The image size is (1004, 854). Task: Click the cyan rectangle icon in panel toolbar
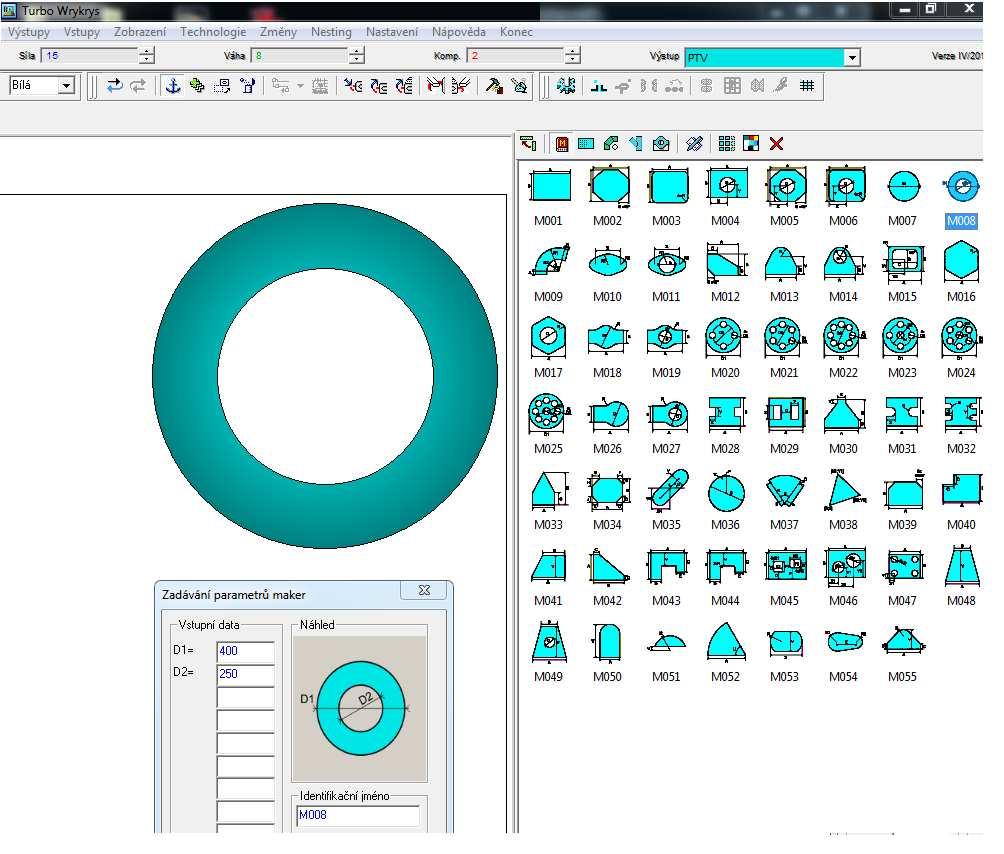(x=586, y=144)
